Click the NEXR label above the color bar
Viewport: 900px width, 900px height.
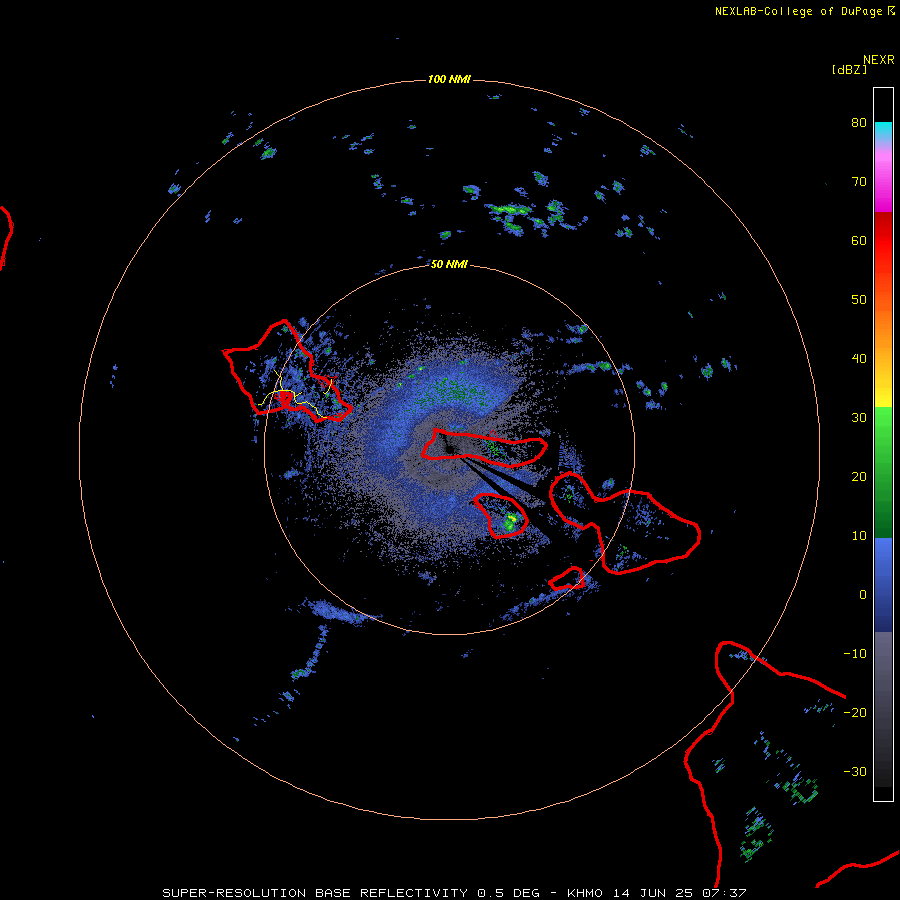click(879, 60)
